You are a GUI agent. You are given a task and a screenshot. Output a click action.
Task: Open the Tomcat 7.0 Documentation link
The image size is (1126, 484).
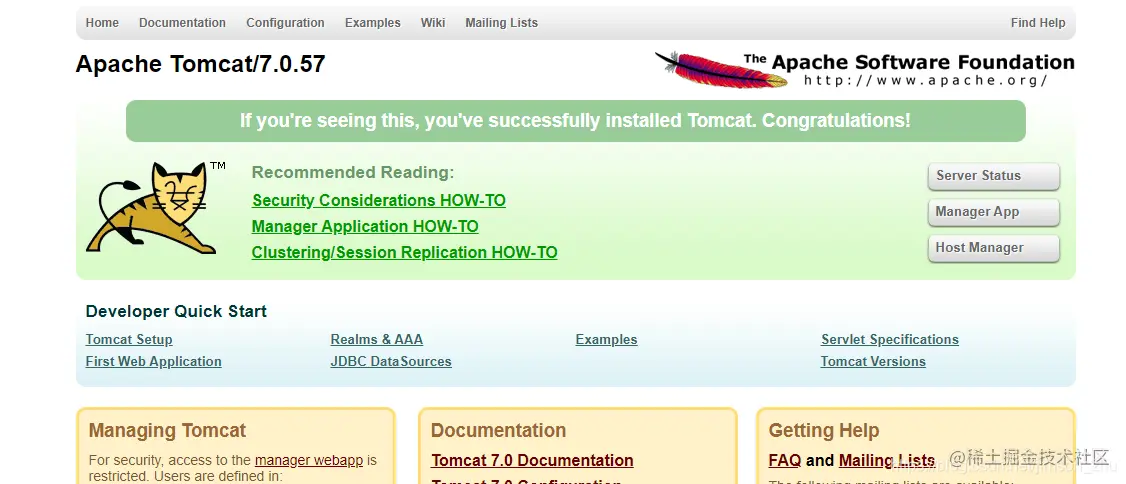(x=532, y=460)
